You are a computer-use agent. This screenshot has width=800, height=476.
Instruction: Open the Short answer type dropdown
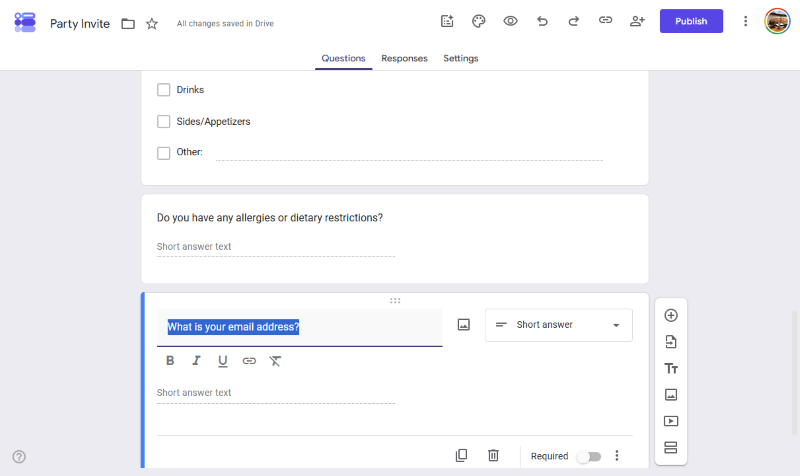click(x=559, y=325)
